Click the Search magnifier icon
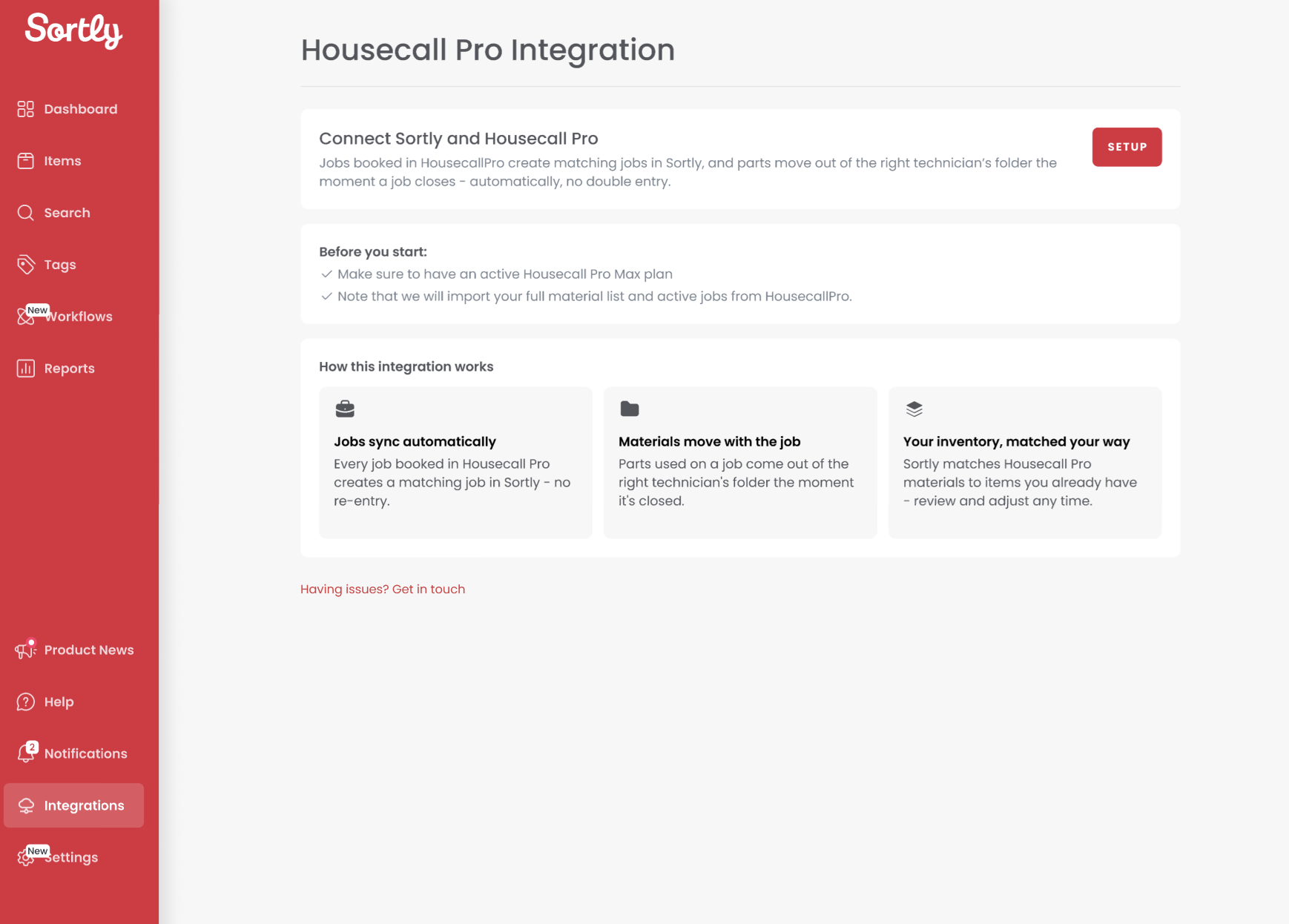Screen dimensions: 1289x924 click(26, 213)
